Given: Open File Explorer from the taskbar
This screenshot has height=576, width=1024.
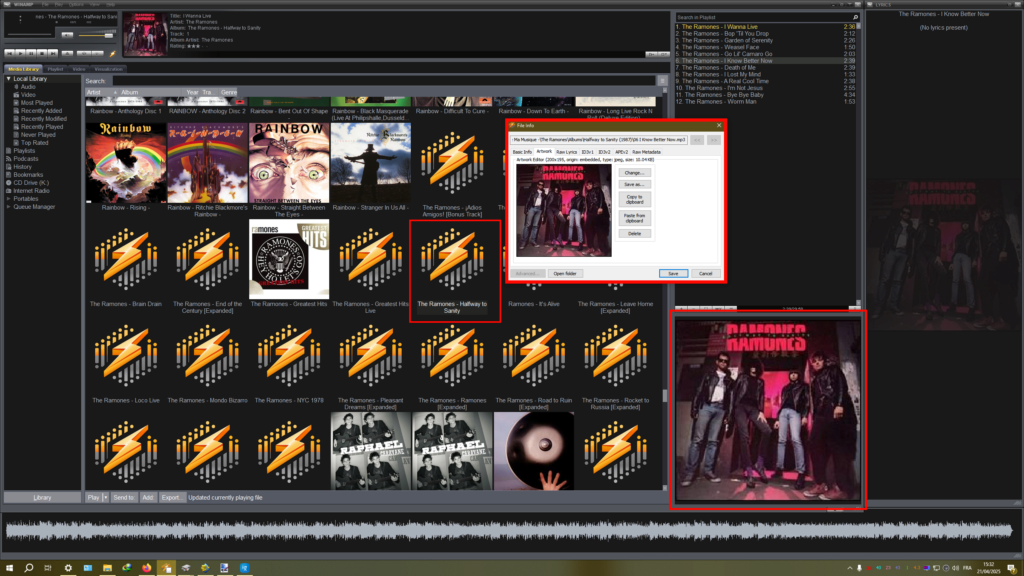Looking at the screenshot, I should [107, 568].
